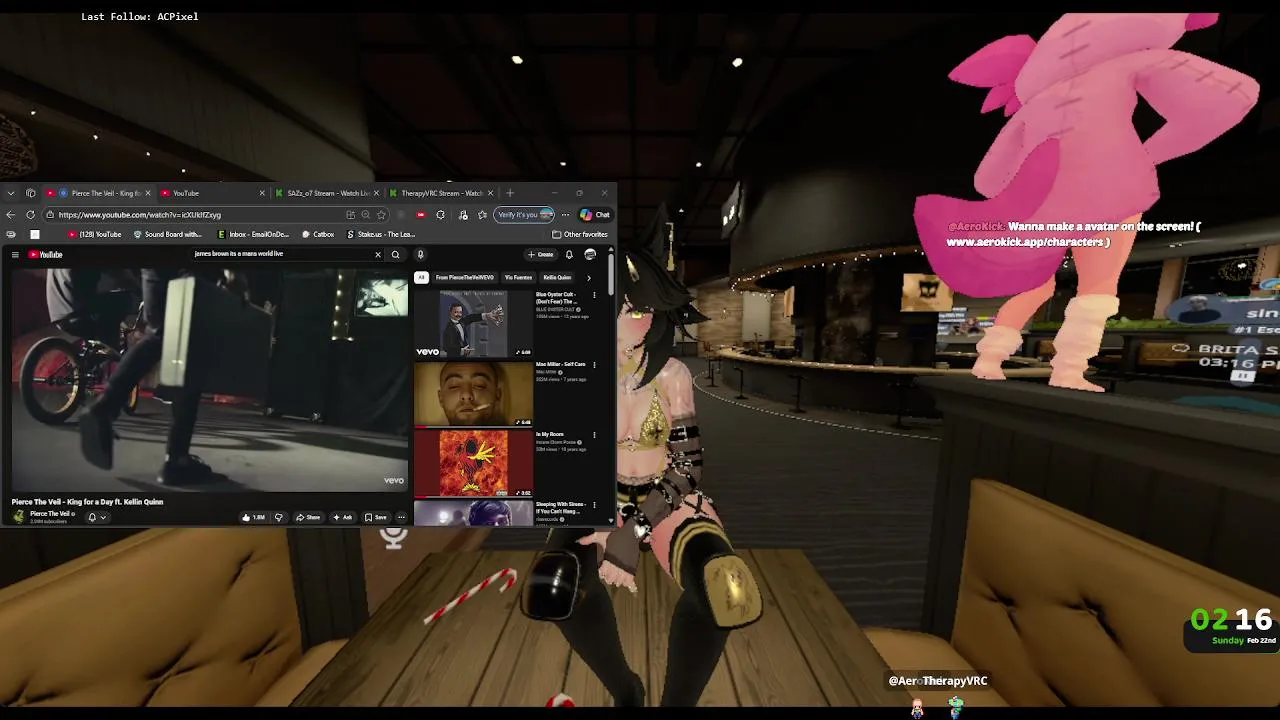Activate YouTube voice search microphone
This screenshot has height=720, width=1280.
(x=420, y=254)
